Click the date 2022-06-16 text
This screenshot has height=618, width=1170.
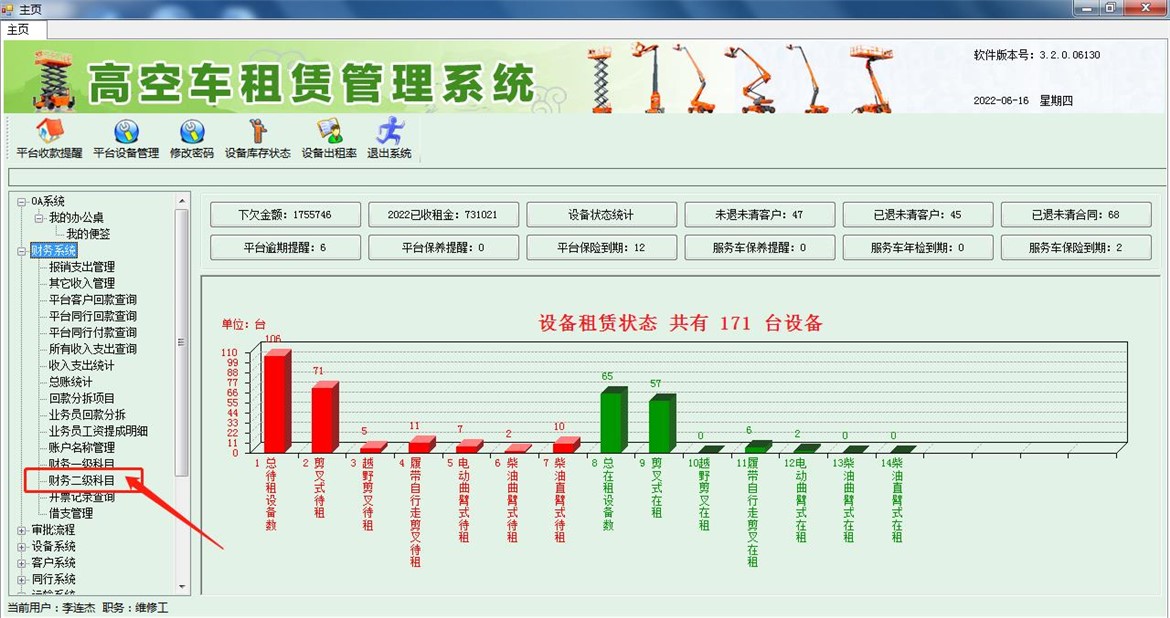pyautogui.click(x=1001, y=101)
